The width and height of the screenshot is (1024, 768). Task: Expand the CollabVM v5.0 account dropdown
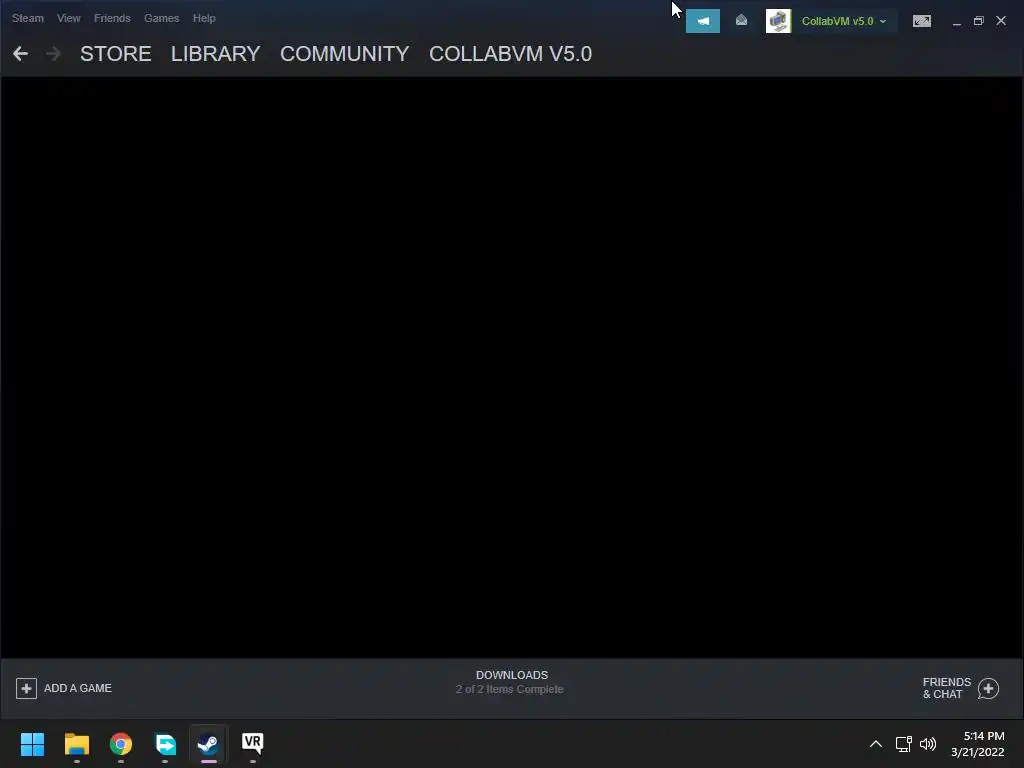pyautogui.click(x=844, y=21)
